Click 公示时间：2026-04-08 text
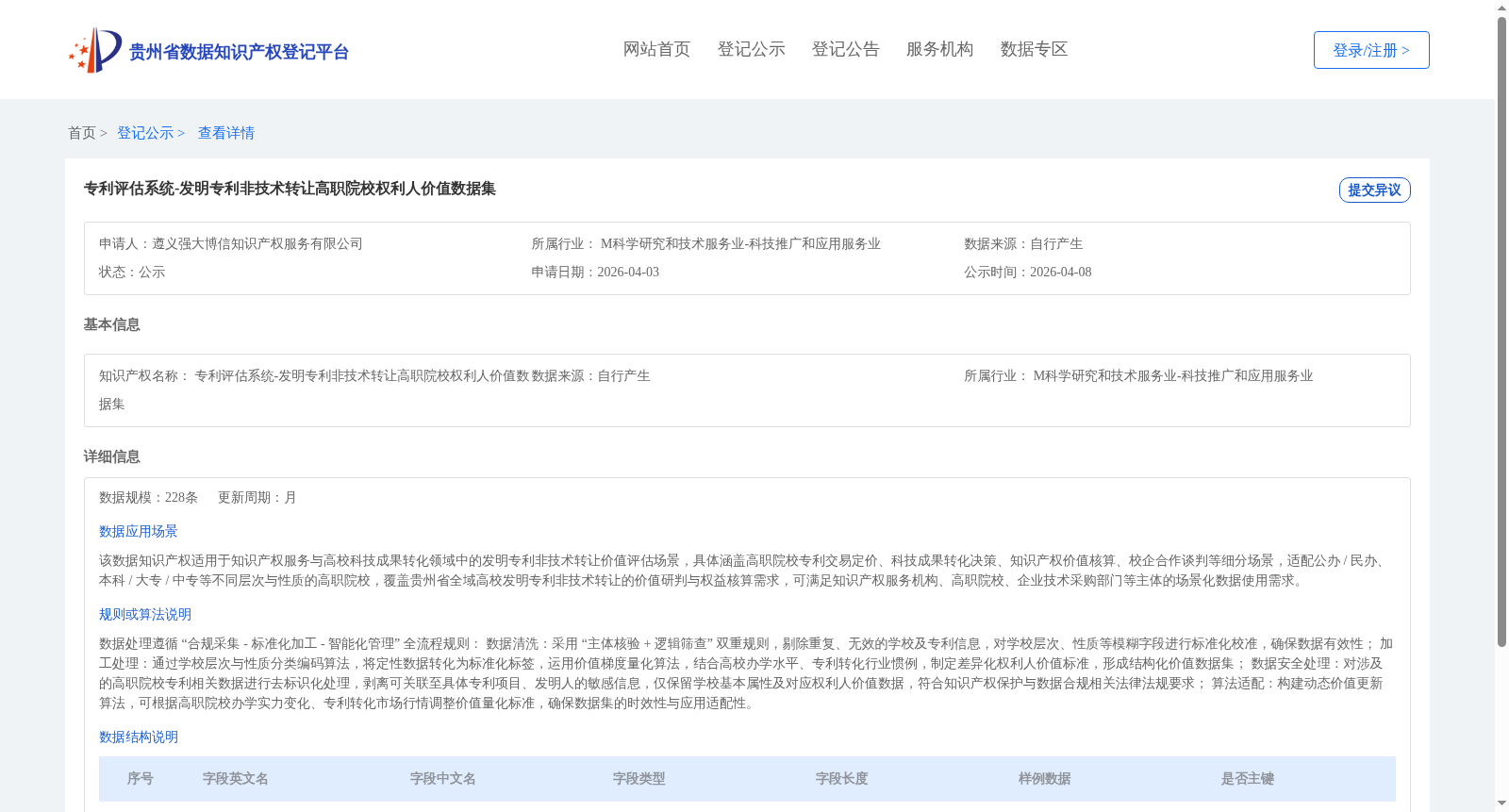The image size is (1509, 812). pos(1028,272)
